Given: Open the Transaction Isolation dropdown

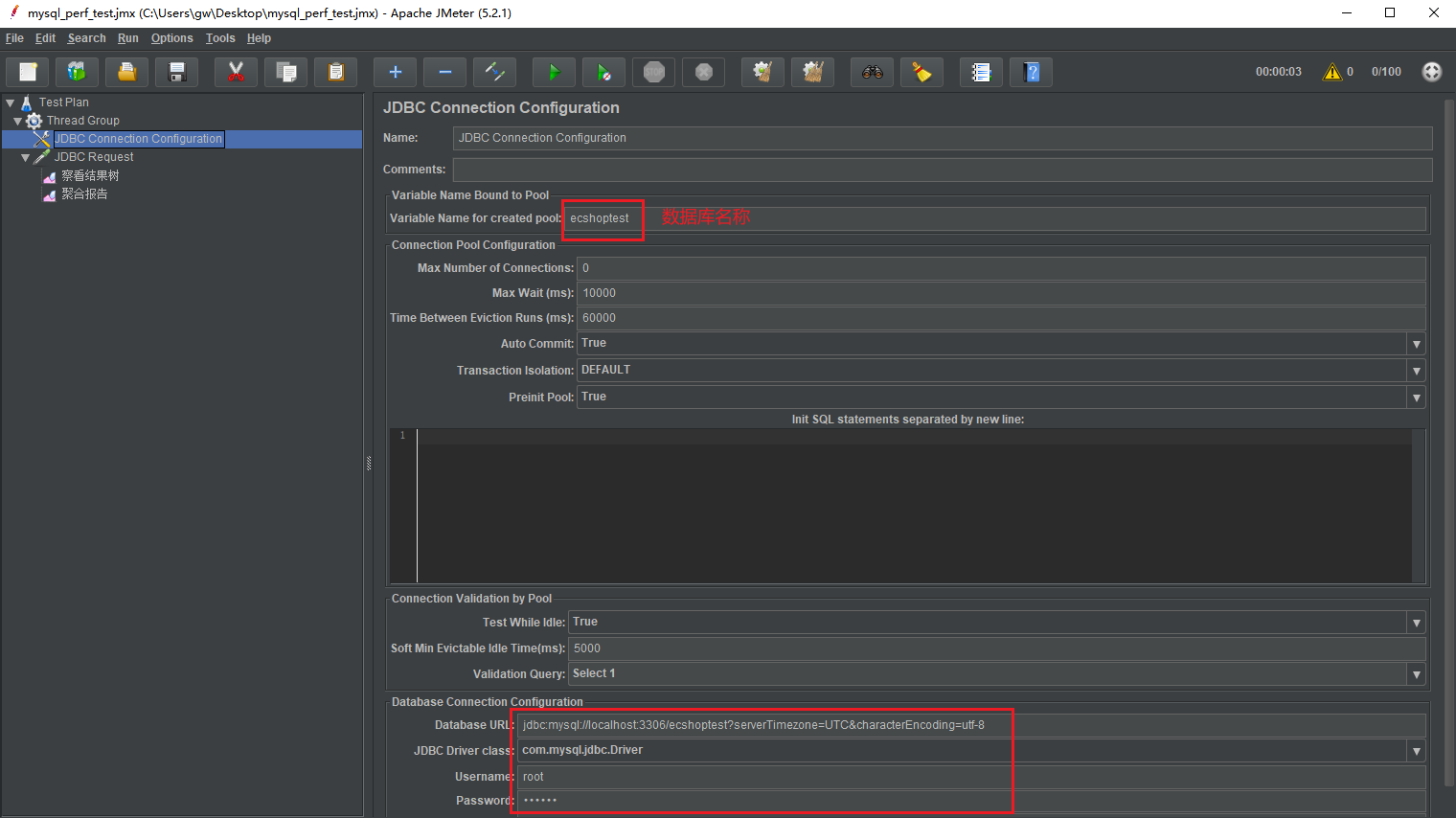Looking at the screenshot, I should point(1416,371).
